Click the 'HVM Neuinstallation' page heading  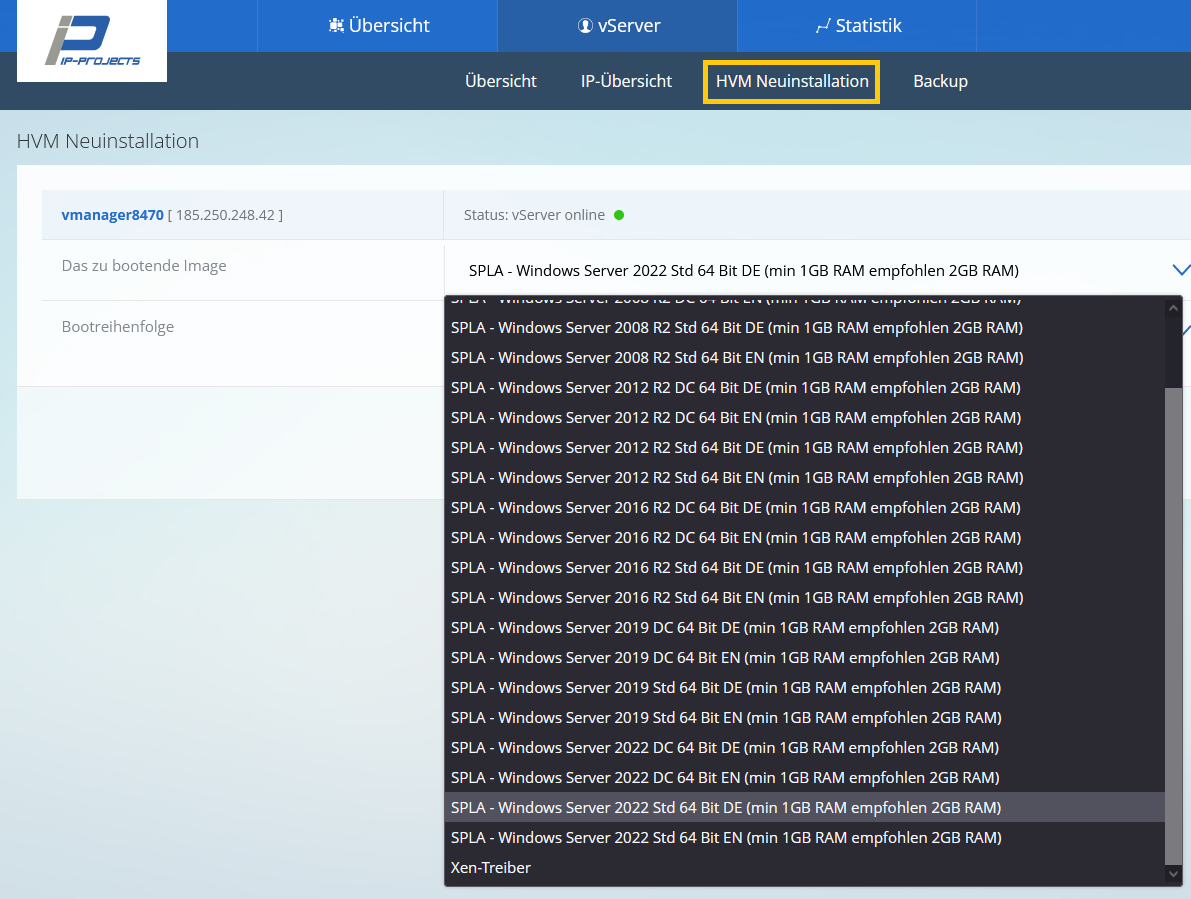[x=108, y=141]
